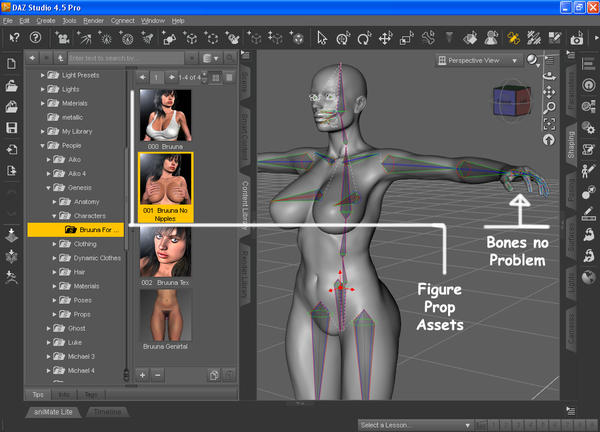Open the Tips tab
The image size is (600, 432).
(x=38, y=395)
